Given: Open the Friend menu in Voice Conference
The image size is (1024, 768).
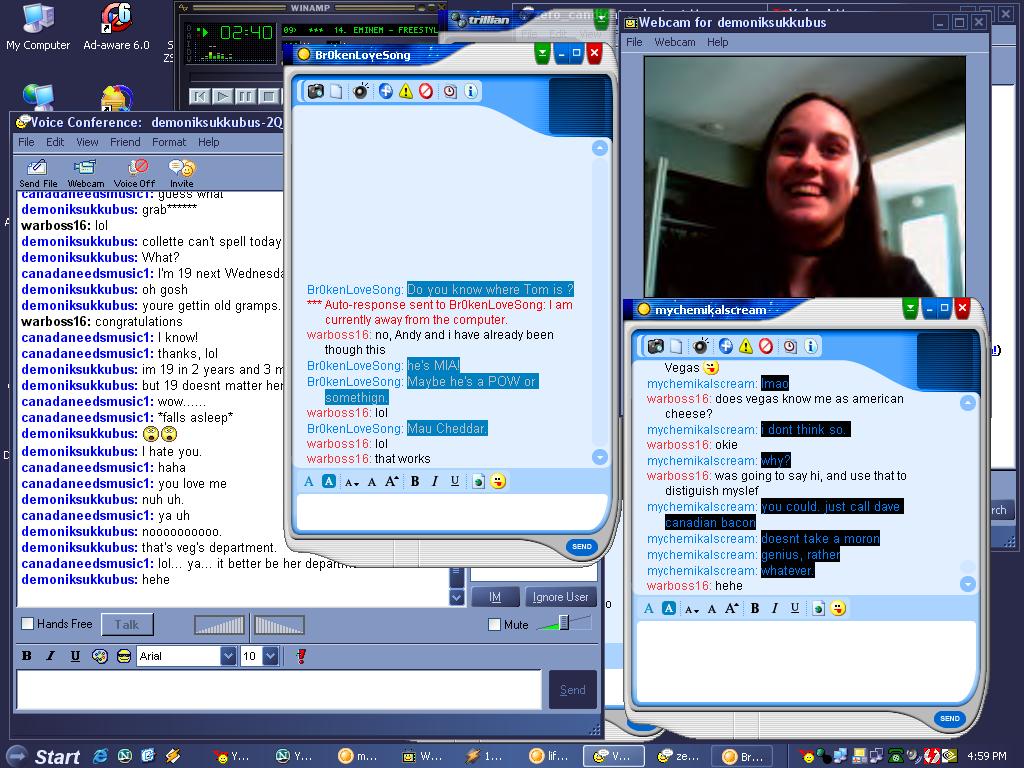Looking at the screenshot, I should [125, 142].
